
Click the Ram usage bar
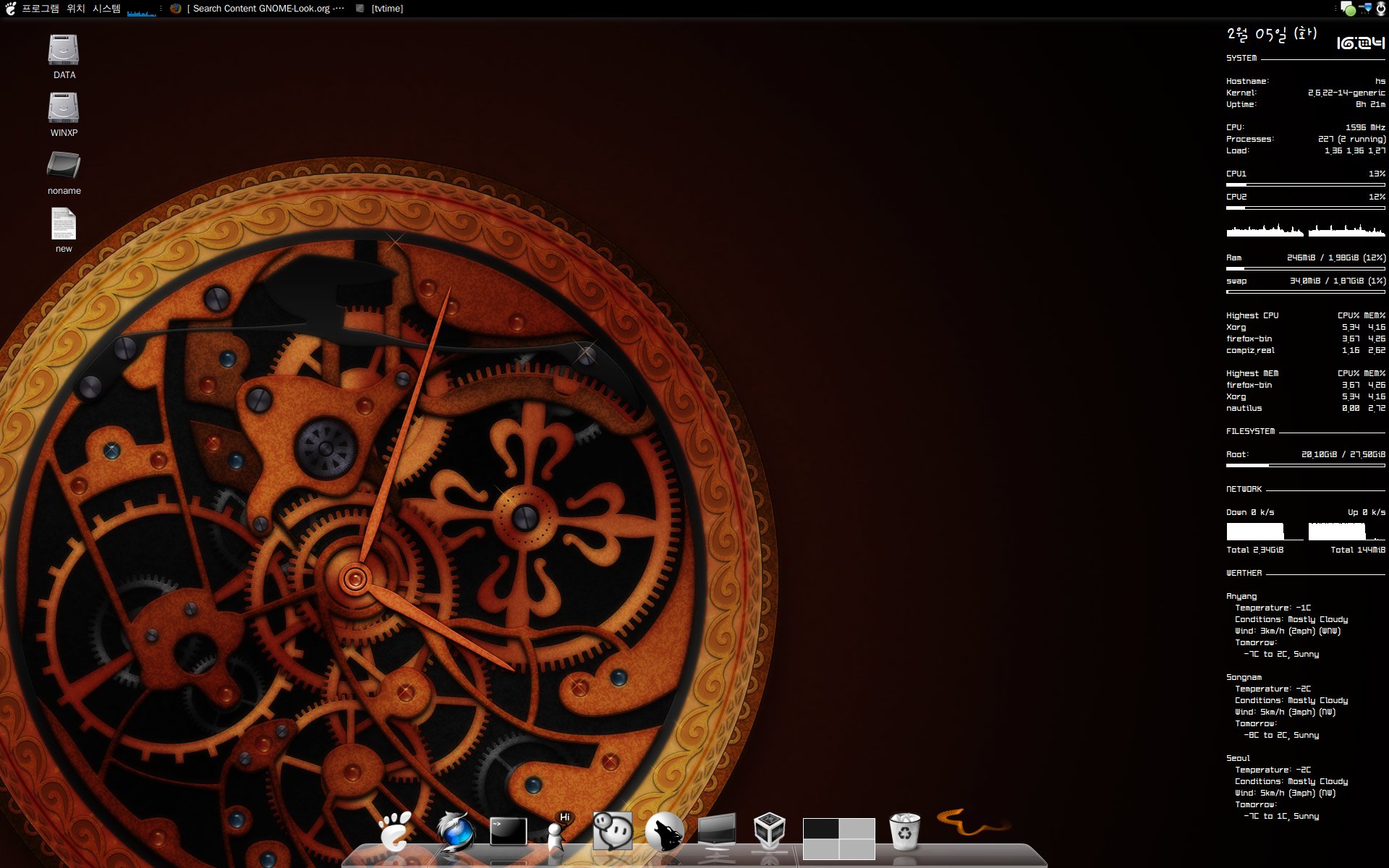[1305, 269]
